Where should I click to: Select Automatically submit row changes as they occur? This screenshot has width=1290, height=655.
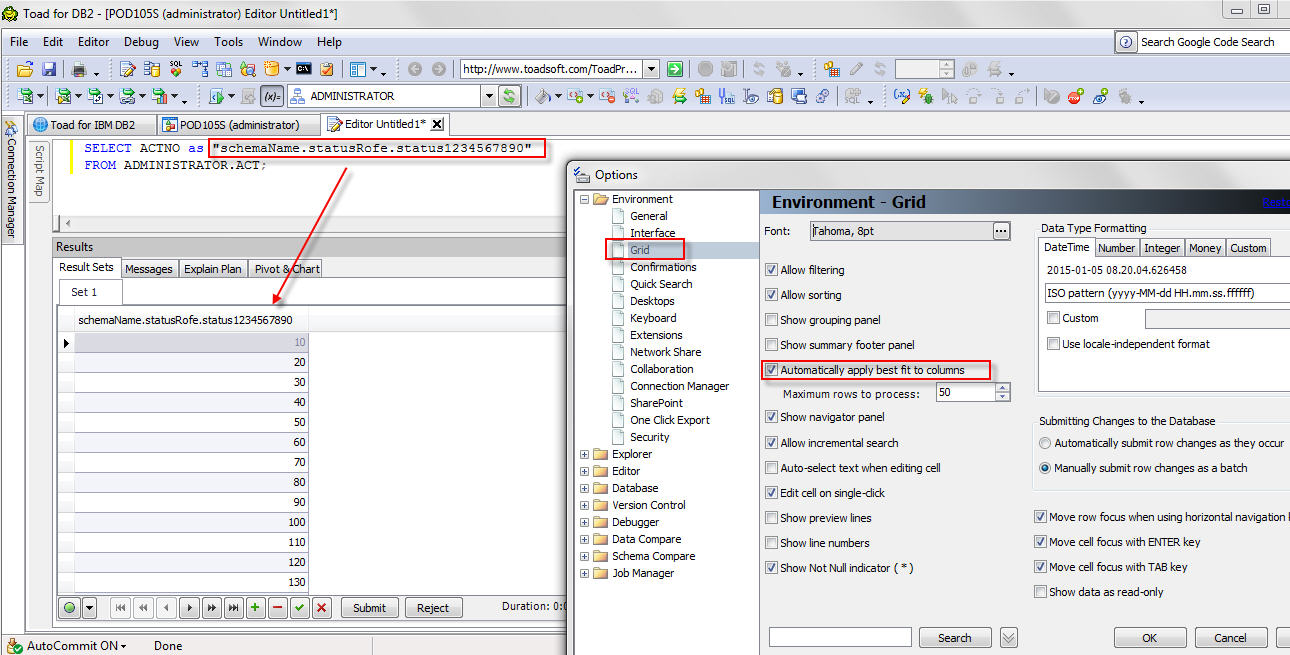(1045, 443)
